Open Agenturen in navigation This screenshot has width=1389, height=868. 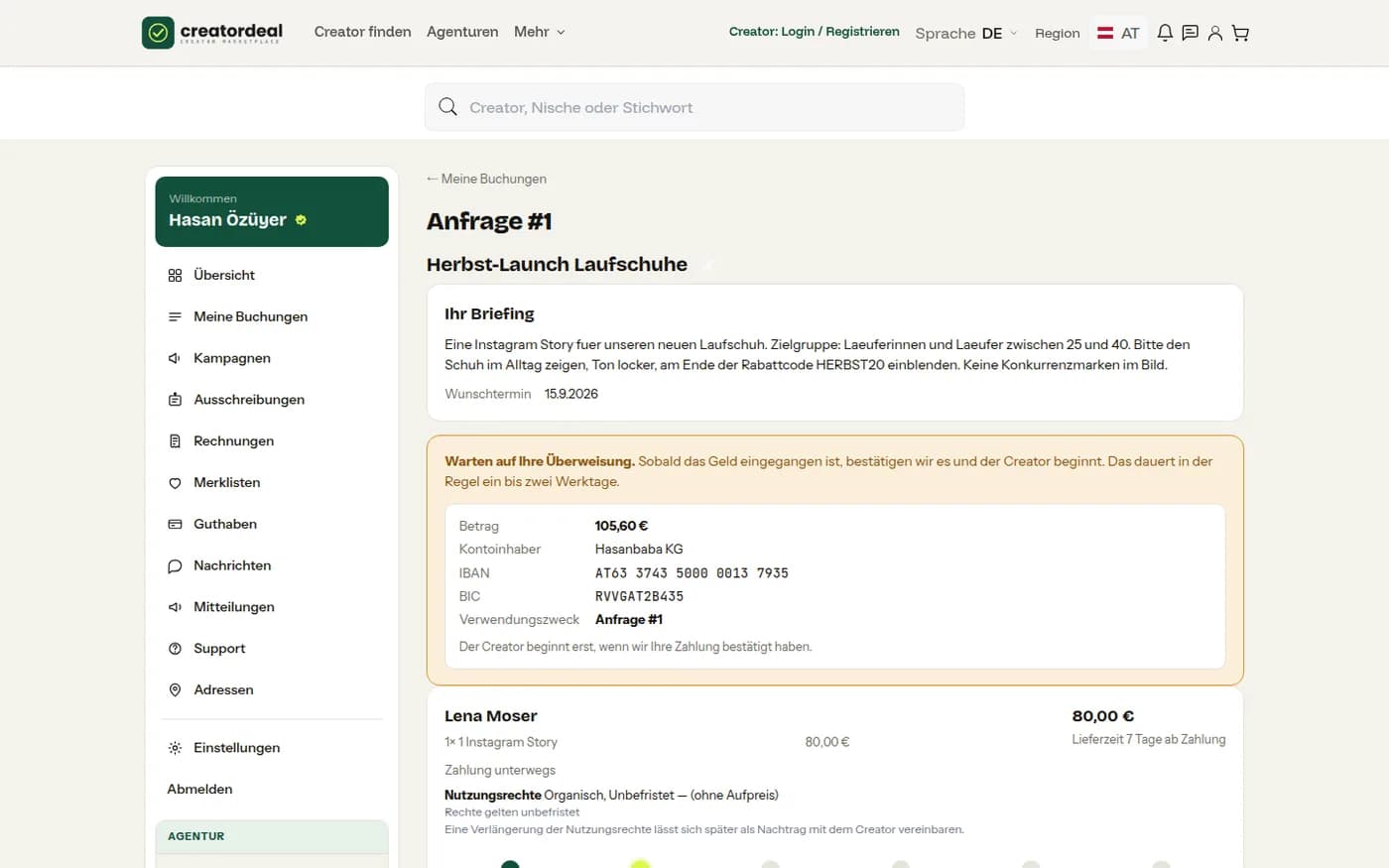(462, 32)
